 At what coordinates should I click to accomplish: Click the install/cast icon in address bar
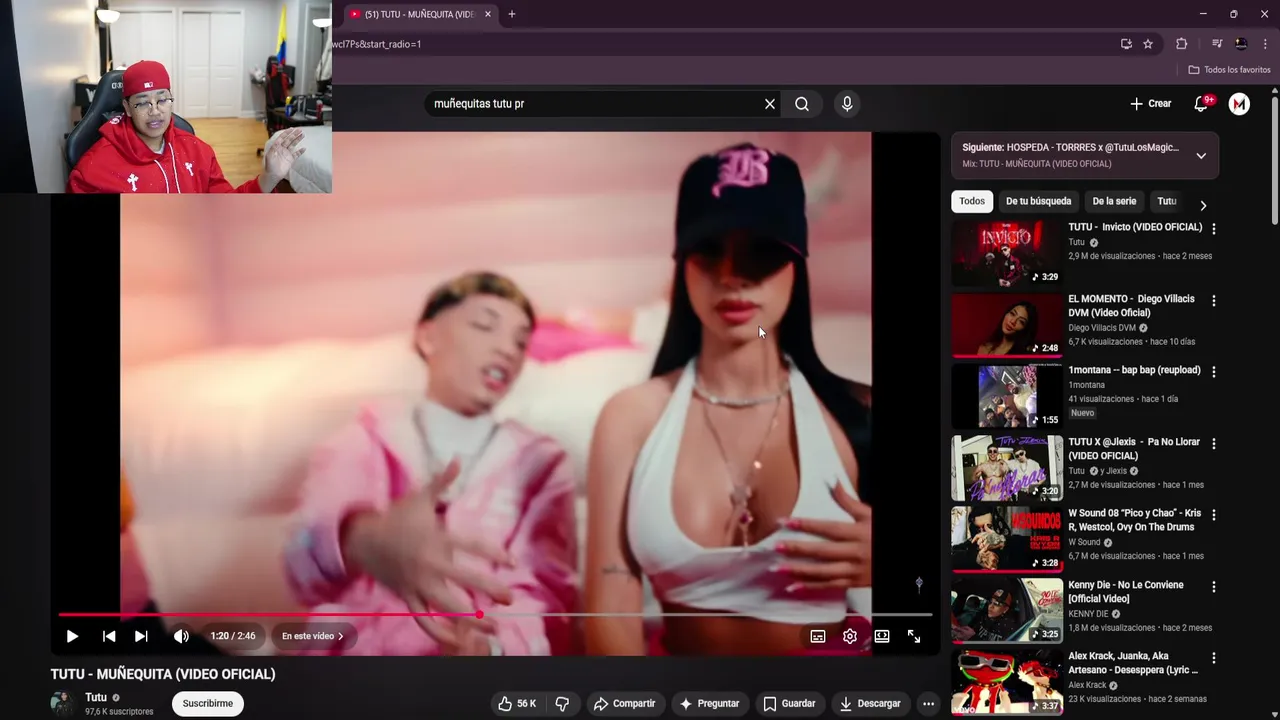(x=1126, y=44)
